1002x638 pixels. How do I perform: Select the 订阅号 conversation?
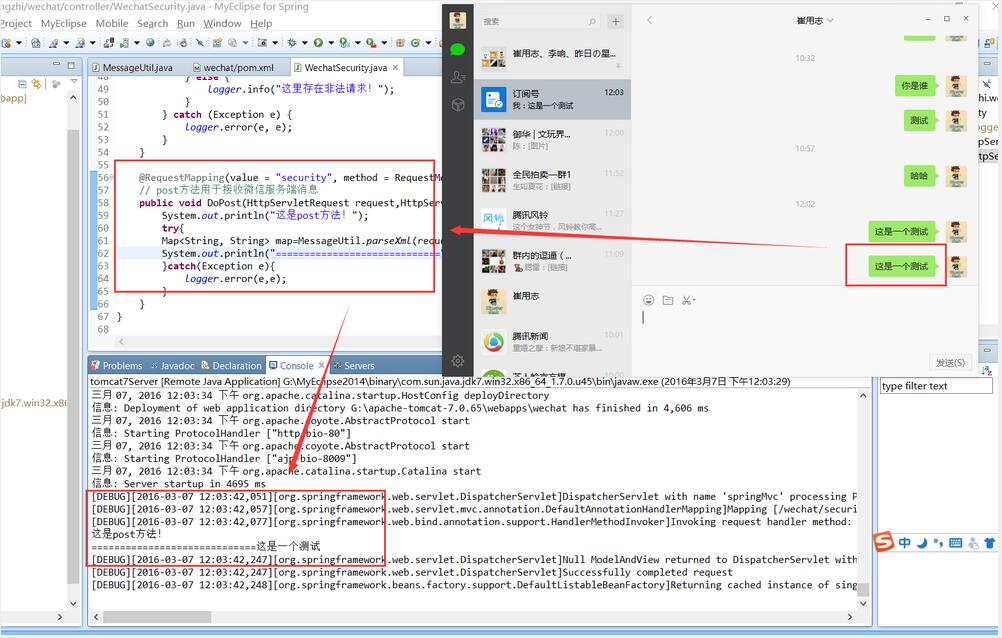552,99
